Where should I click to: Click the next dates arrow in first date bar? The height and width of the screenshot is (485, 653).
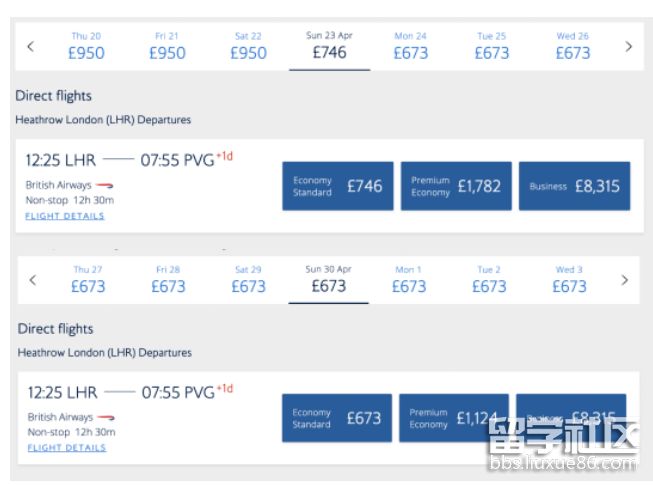point(628,46)
